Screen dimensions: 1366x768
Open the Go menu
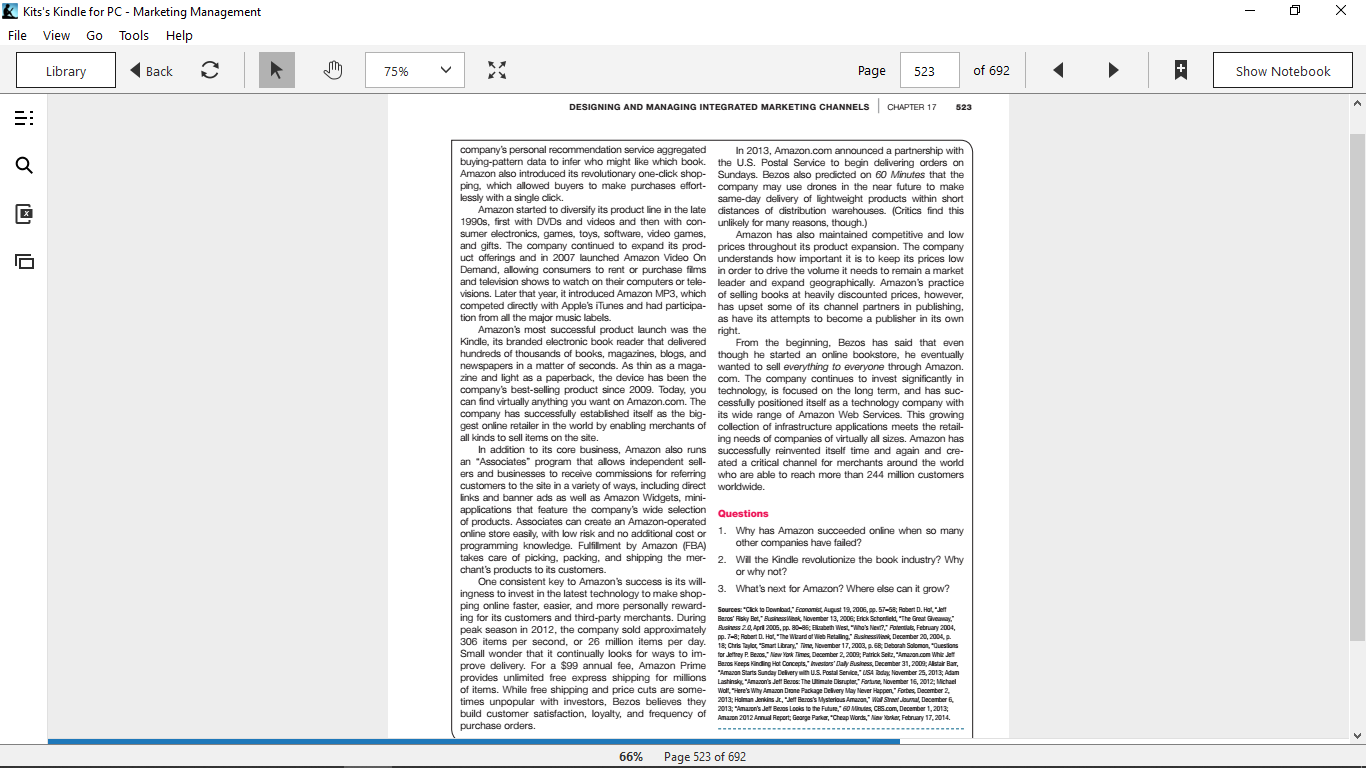tap(94, 35)
